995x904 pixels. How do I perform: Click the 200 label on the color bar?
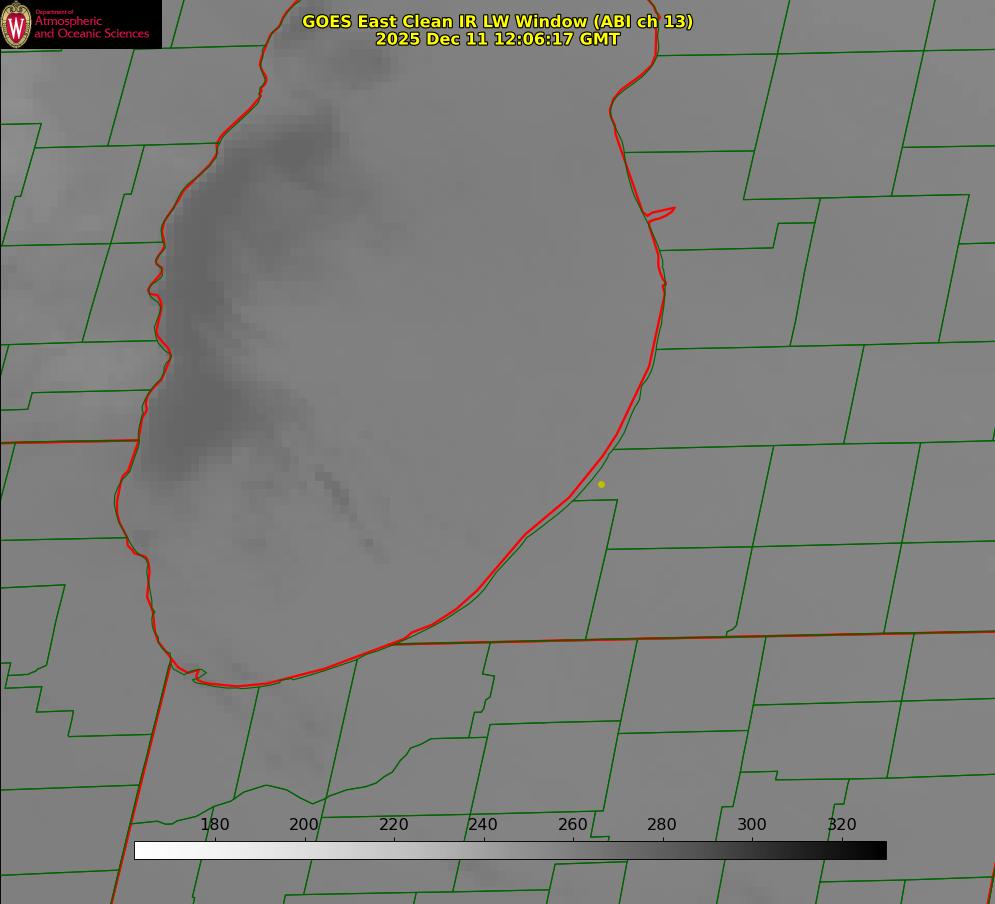pyautogui.click(x=304, y=824)
